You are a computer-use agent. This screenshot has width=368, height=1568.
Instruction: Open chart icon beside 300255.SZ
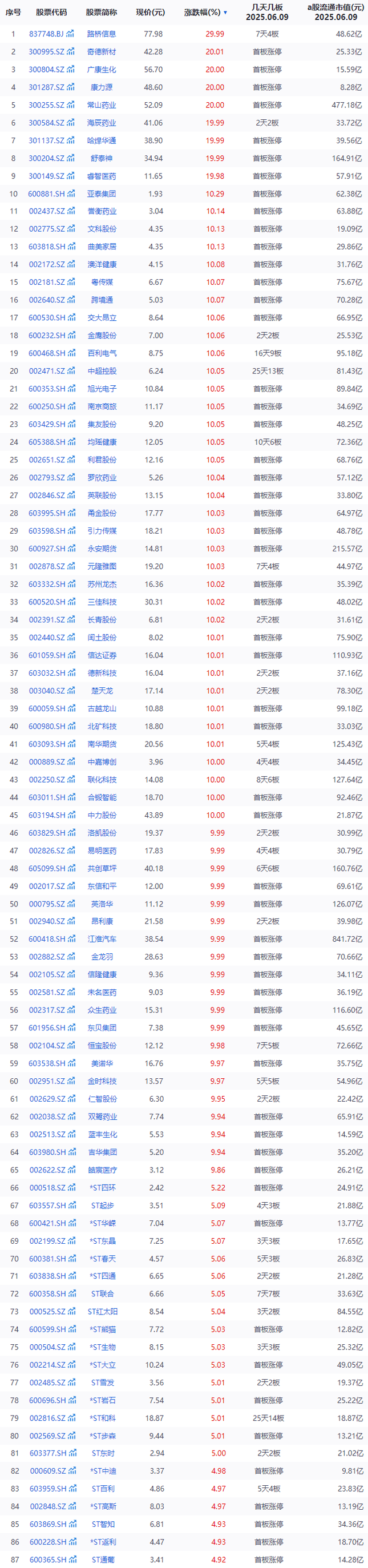[72, 104]
